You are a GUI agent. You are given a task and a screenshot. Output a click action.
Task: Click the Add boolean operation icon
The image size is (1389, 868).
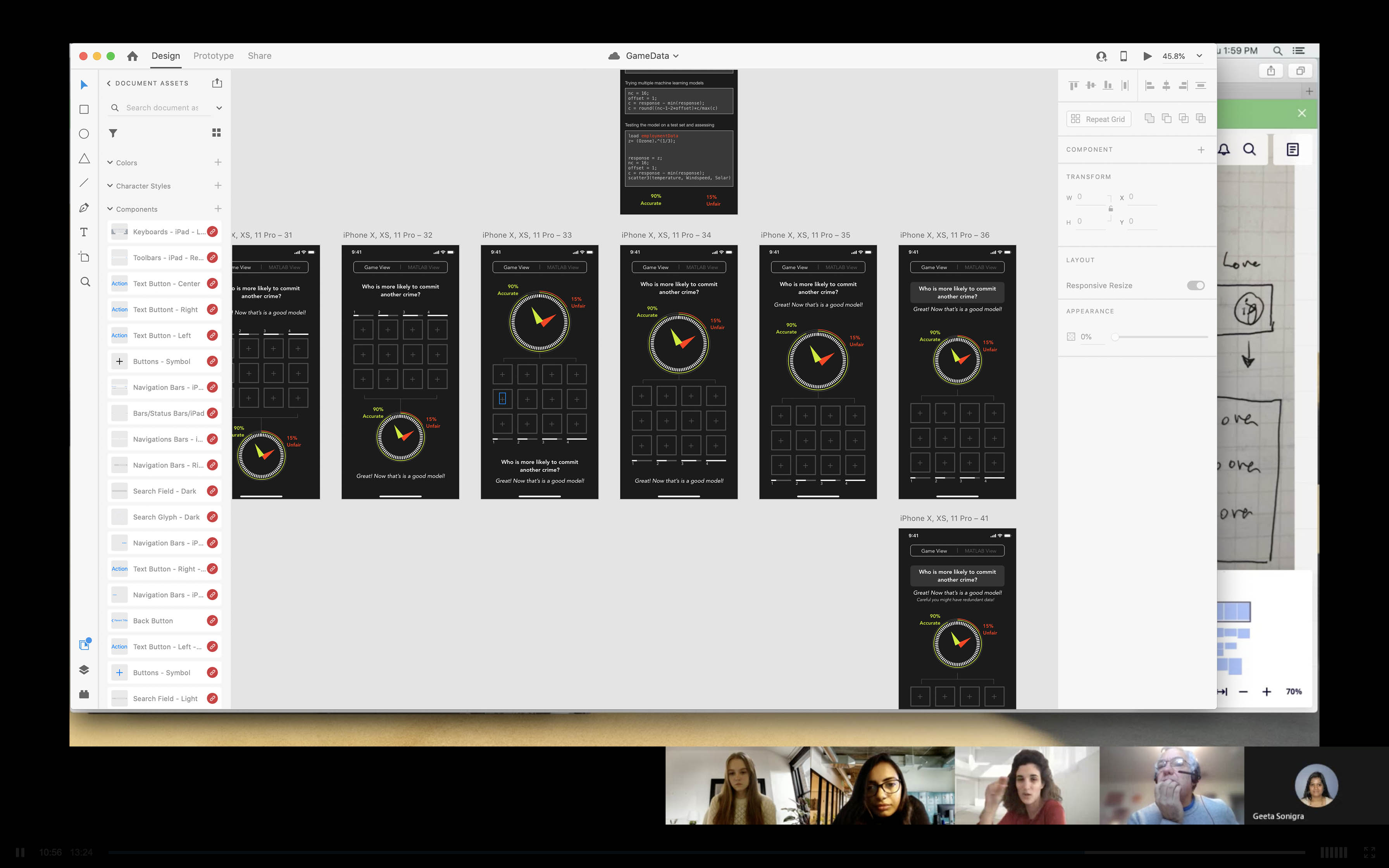click(x=1149, y=118)
